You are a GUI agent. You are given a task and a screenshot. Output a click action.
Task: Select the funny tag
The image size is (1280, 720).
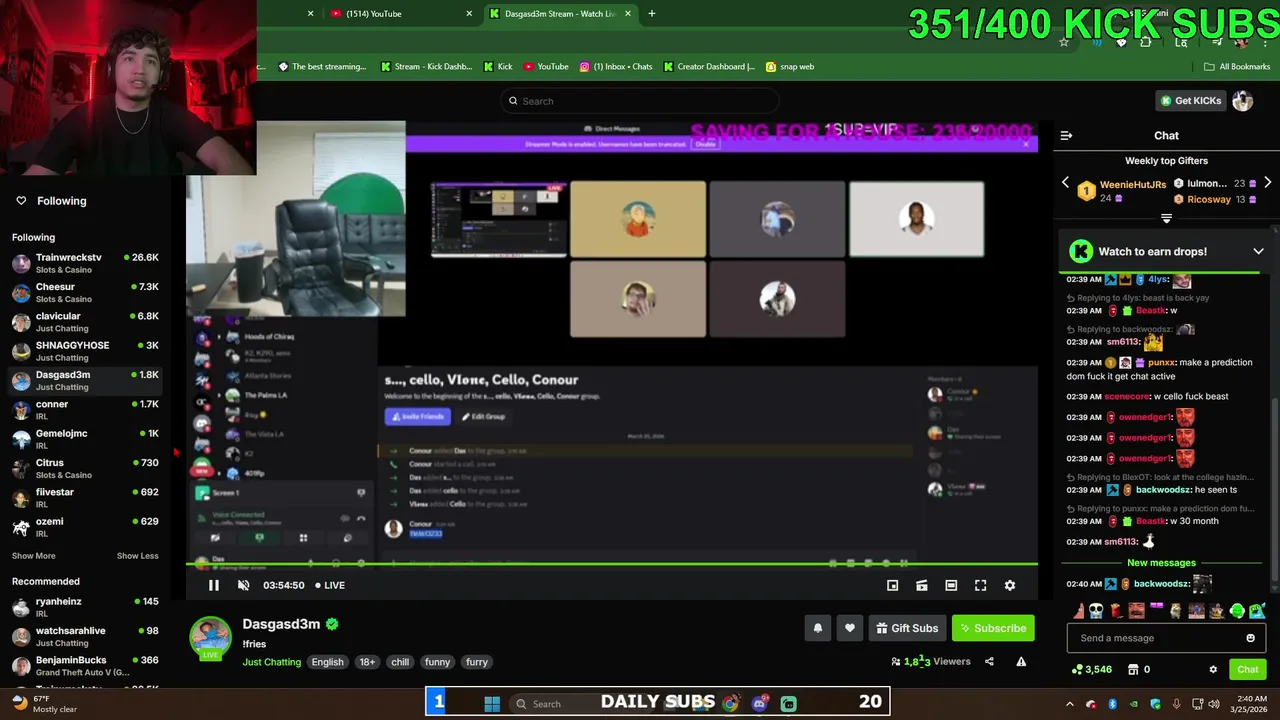click(437, 662)
